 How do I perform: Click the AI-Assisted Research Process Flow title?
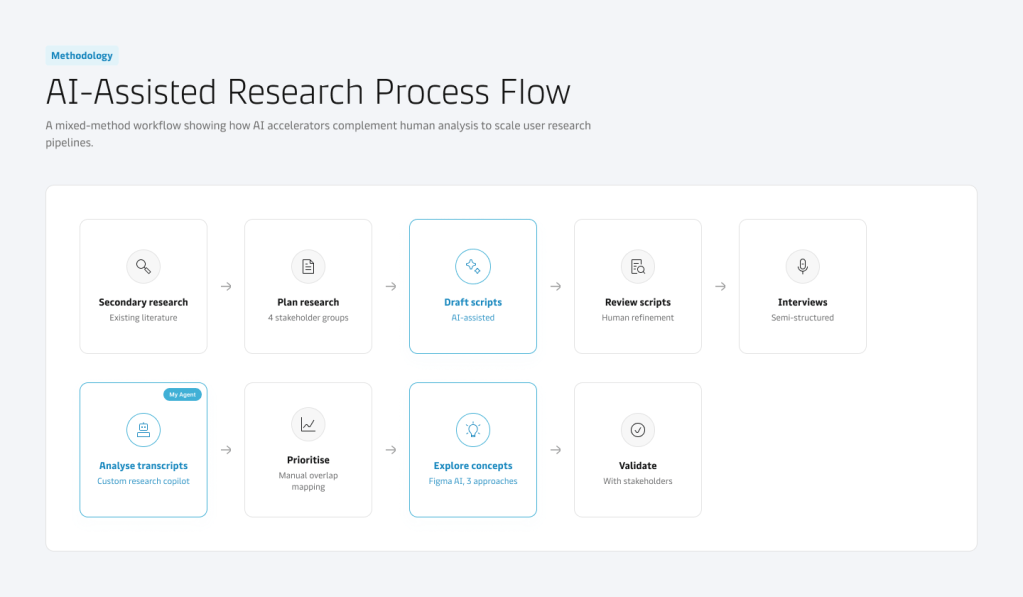(308, 91)
